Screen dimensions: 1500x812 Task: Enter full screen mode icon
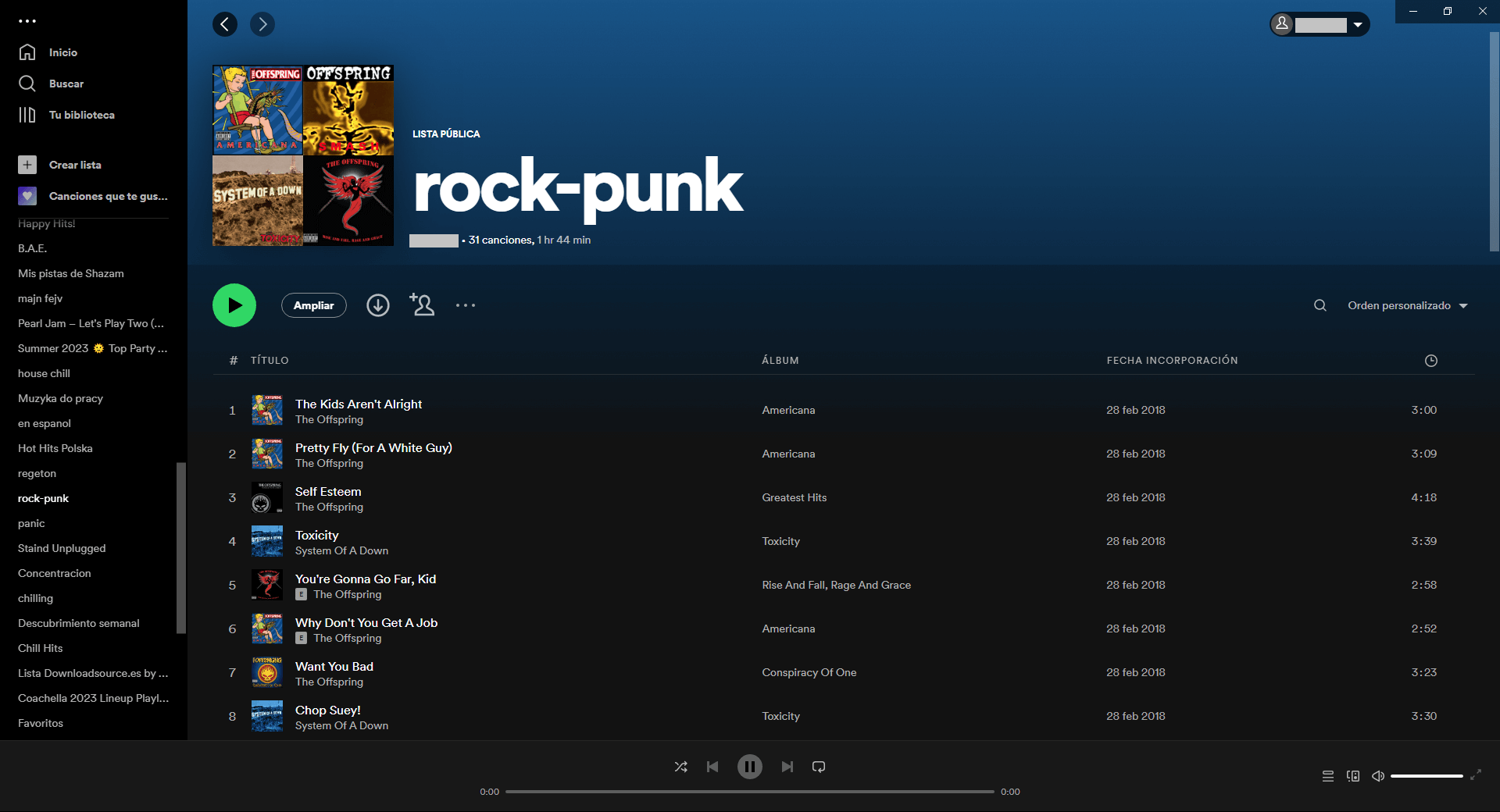point(1476,775)
